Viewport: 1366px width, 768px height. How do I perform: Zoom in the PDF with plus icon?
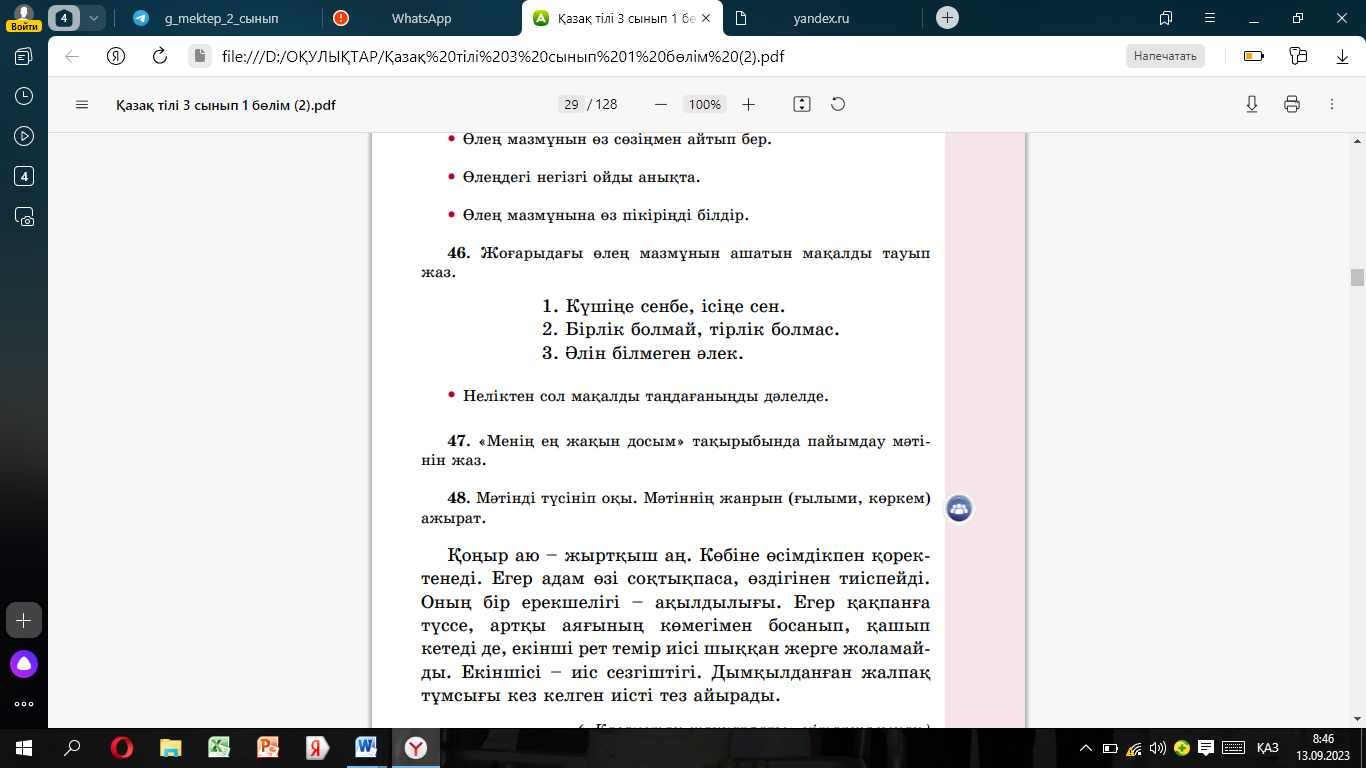(x=748, y=104)
